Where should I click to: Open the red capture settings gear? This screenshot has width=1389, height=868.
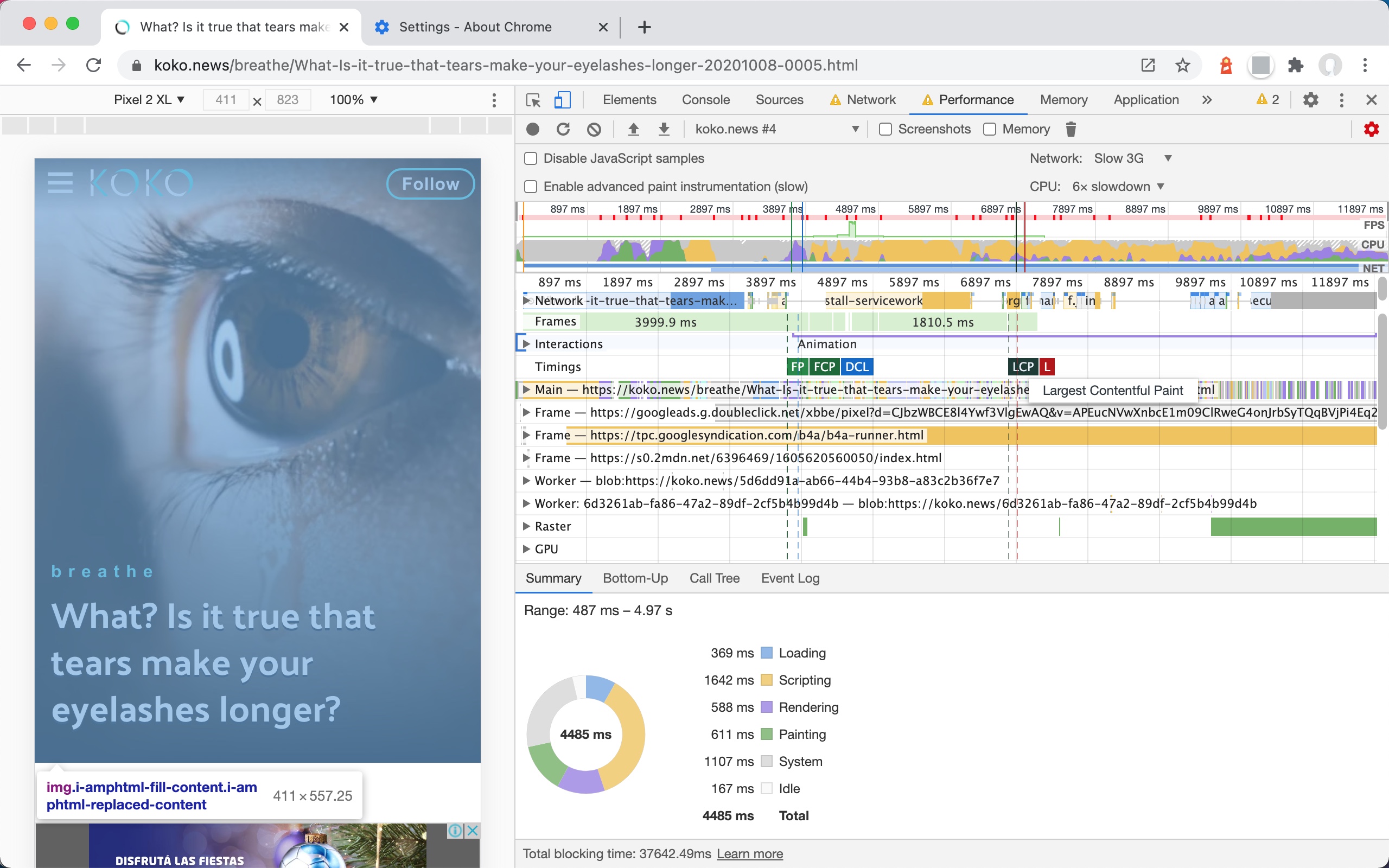[1371, 129]
